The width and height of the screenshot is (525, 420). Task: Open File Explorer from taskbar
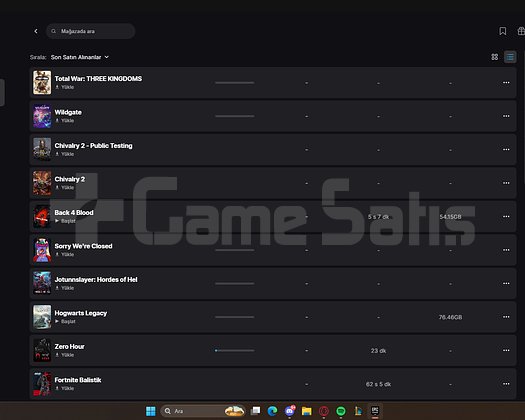point(306,411)
